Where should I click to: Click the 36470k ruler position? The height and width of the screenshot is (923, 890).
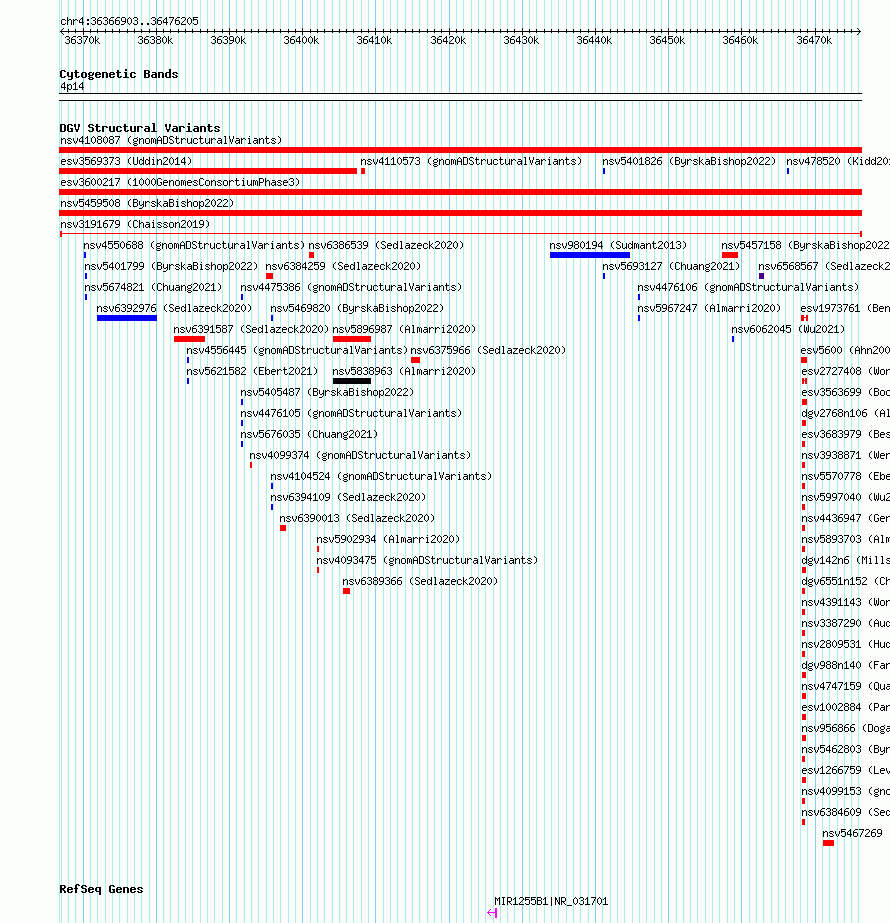(814, 40)
